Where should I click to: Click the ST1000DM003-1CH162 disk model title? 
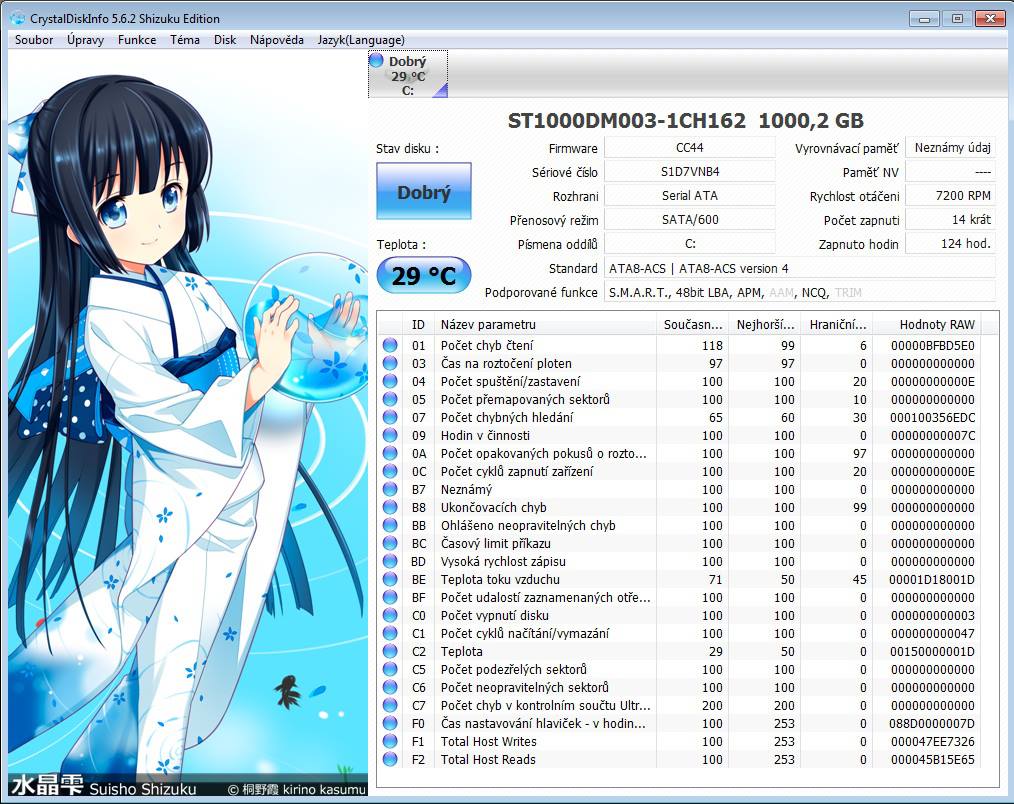[x=626, y=120]
